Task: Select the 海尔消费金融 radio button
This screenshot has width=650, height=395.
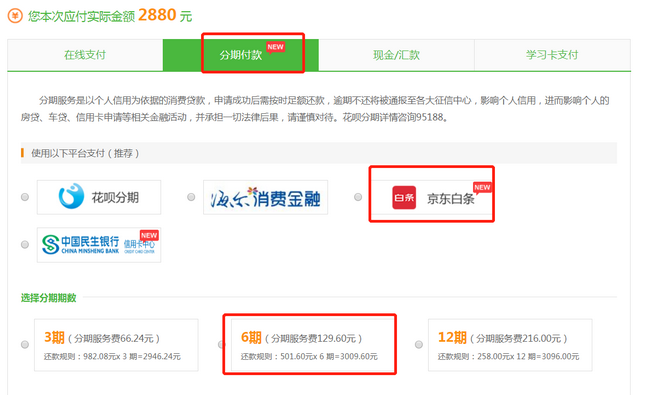Action: coord(191,197)
